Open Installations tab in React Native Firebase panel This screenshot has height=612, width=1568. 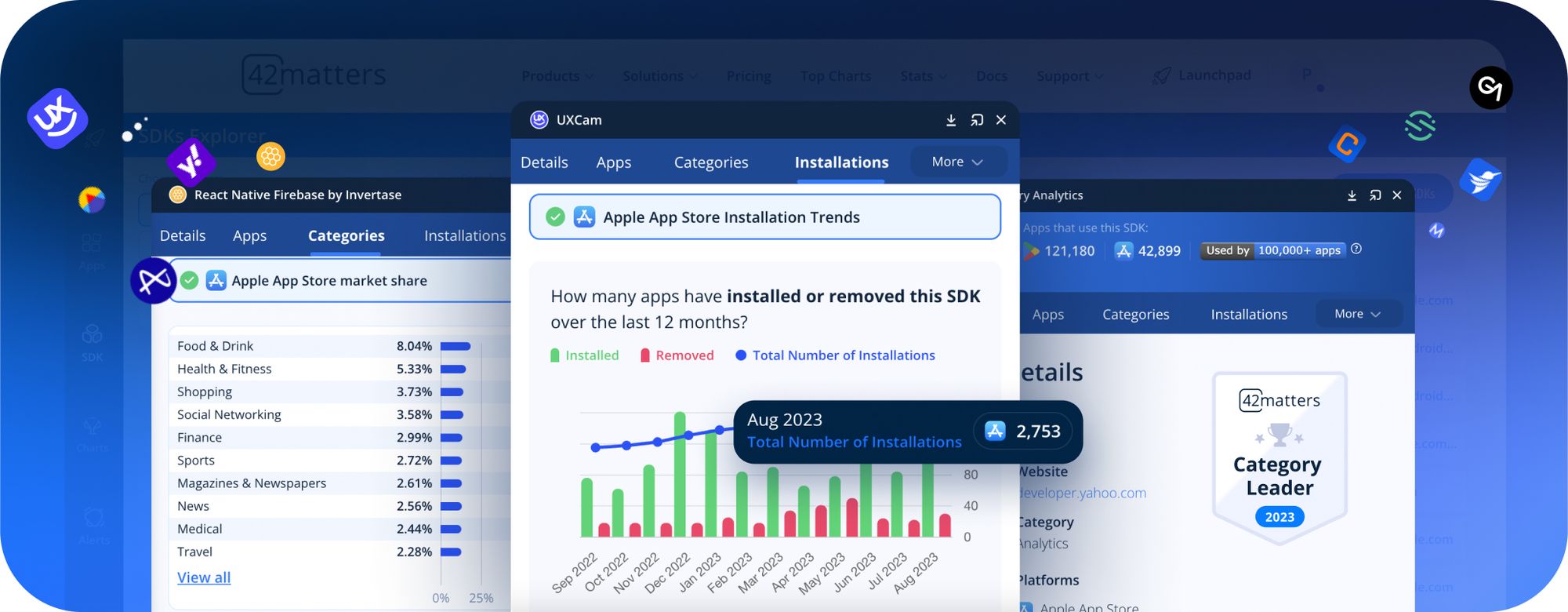[x=465, y=235]
